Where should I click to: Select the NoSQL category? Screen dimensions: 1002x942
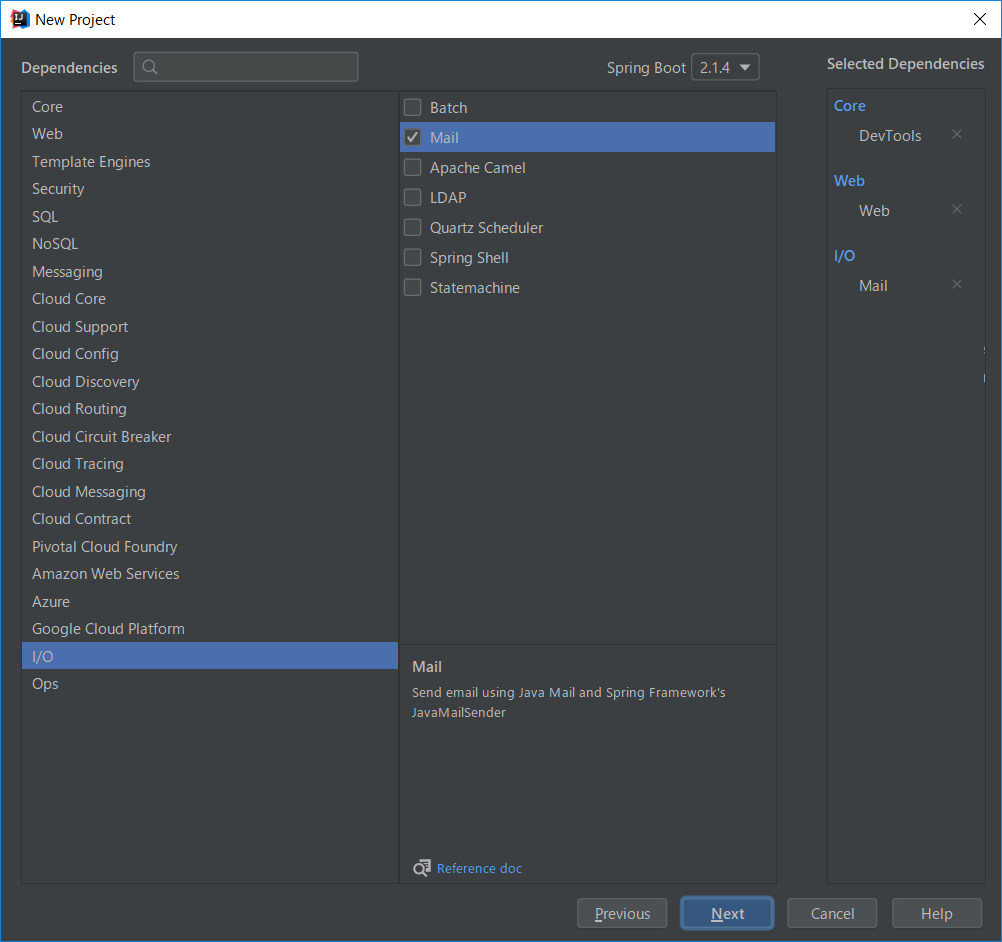[210, 244]
